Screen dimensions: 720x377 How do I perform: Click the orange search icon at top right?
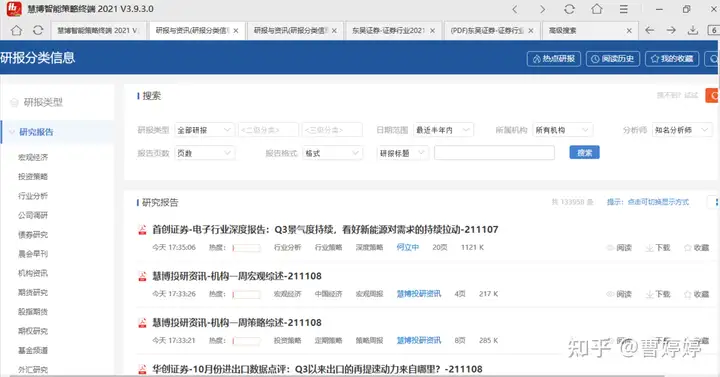click(x=713, y=96)
